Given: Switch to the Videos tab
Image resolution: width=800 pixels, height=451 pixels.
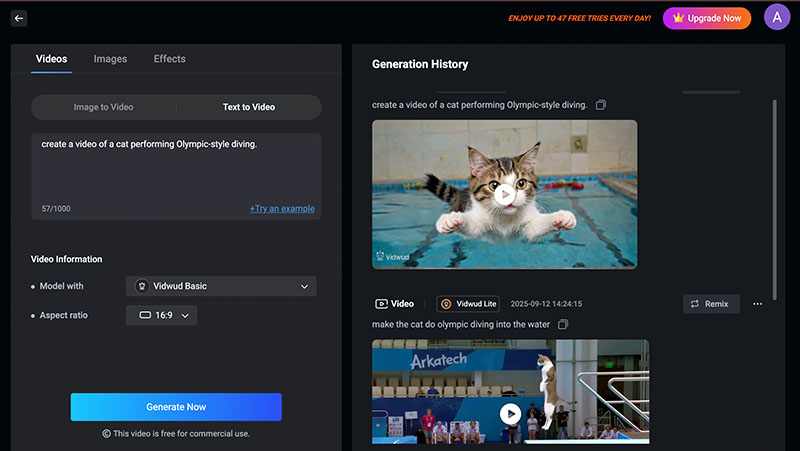Looking at the screenshot, I should click(51, 59).
